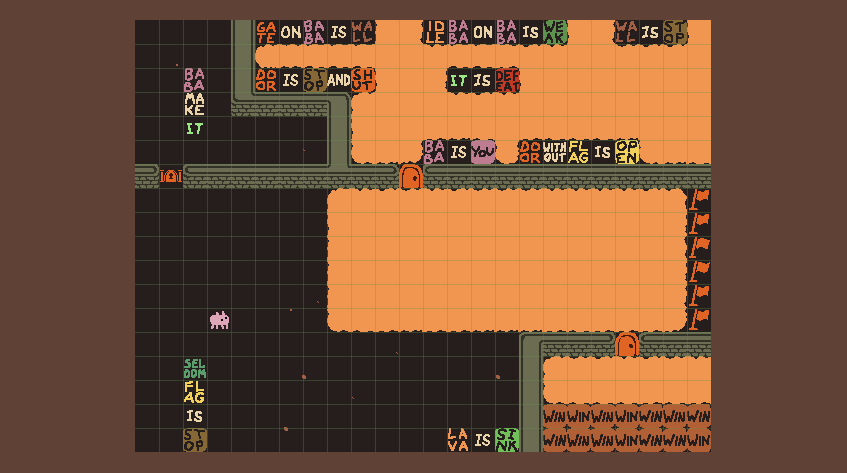Select the DOOR tile before WITHOUT
The width and height of the screenshot is (847, 473).
click(x=530, y=152)
